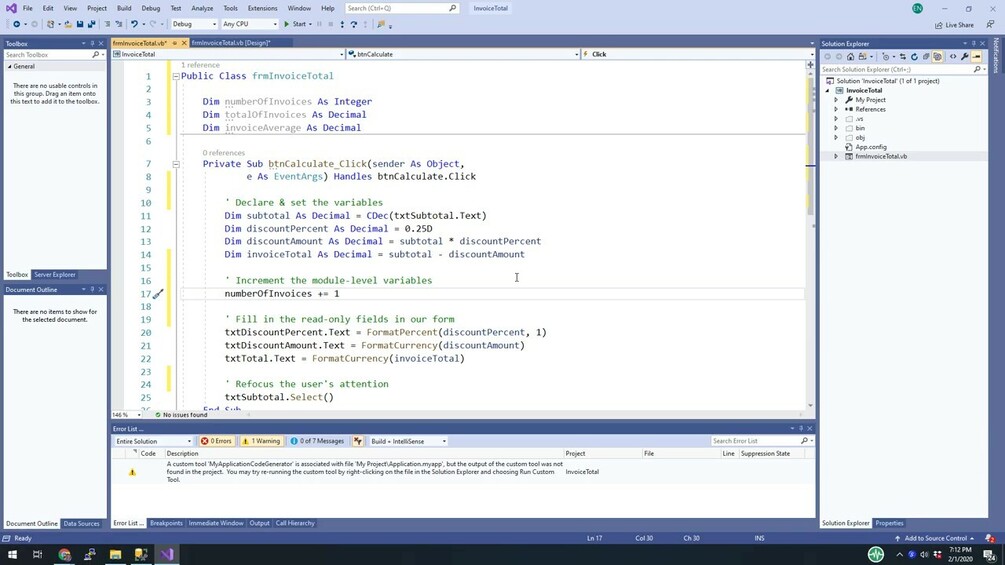Screen dimensions: 1005x565
Task: Toggle Preview Selected Items in Solution Explorer
Action: click(976, 56)
